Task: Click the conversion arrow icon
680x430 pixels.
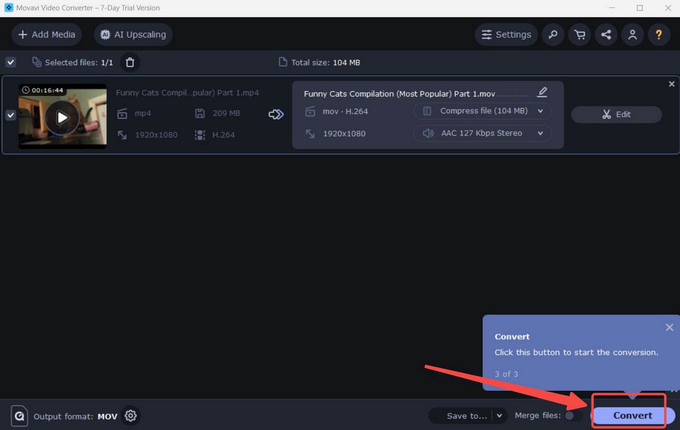Action: (x=276, y=114)
